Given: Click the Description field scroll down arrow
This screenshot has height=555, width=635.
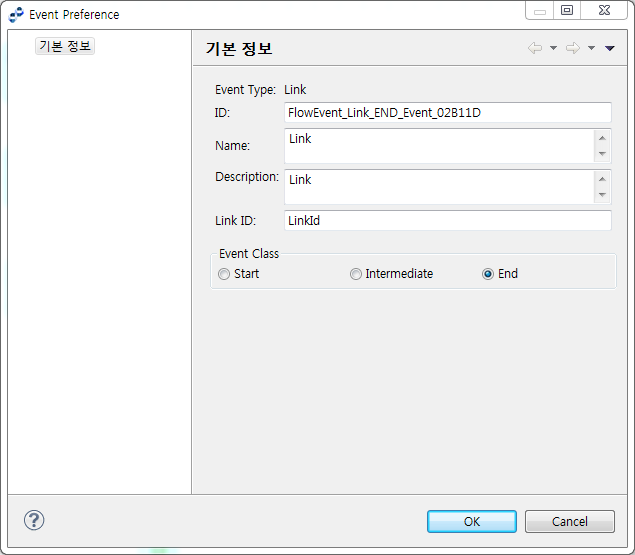Looking at the screenshot, I should point(601,195).
